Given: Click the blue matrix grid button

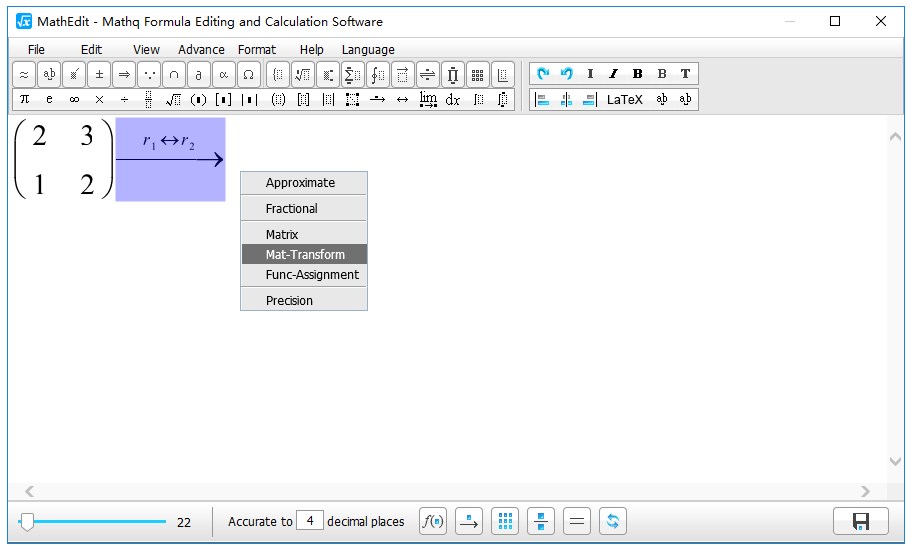Looking at the screenshot, I should coord(505,521).
